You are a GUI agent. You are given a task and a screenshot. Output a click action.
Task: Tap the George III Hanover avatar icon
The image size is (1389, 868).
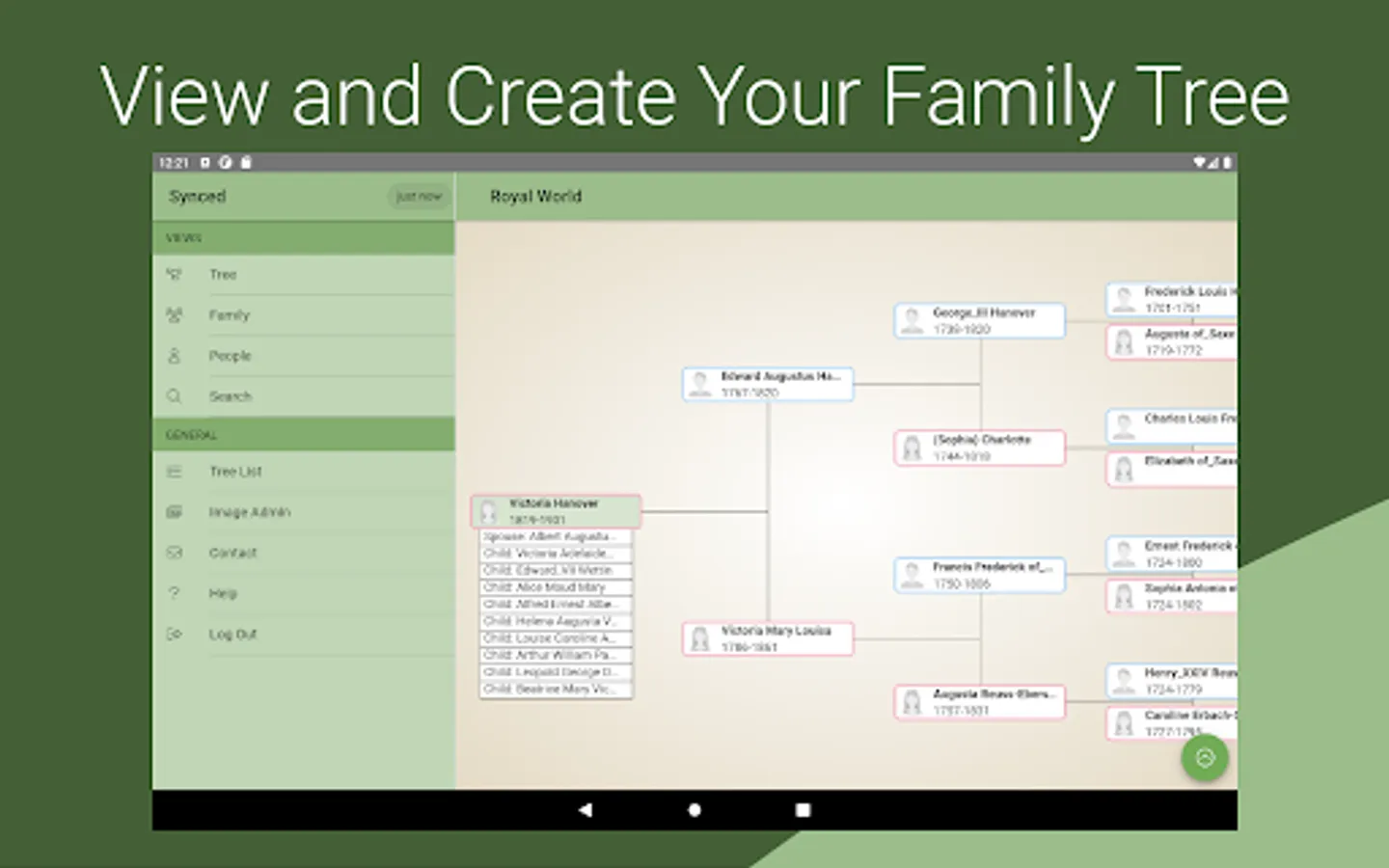(912, 320)
